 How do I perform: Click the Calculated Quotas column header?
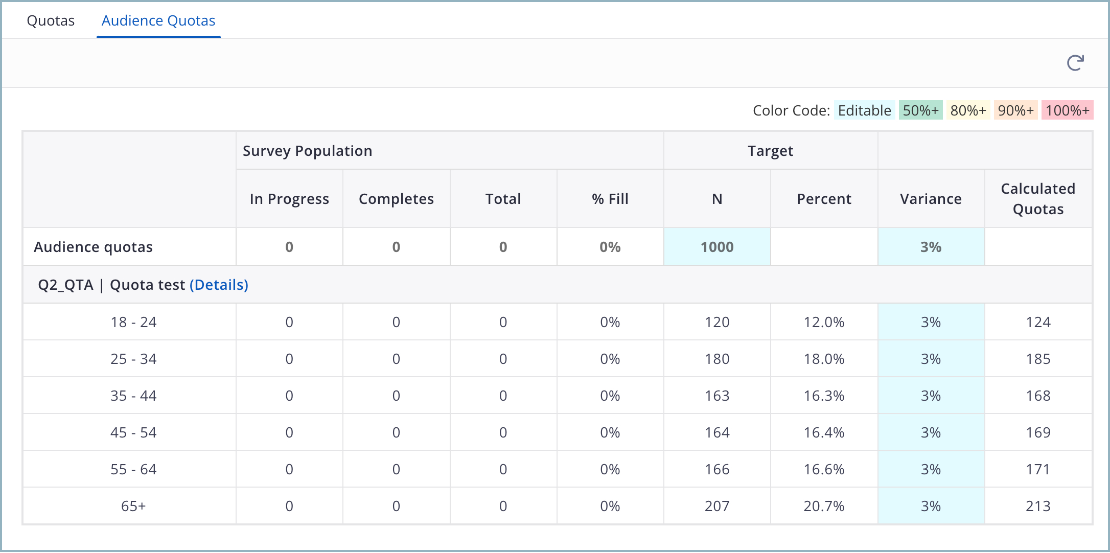click(x=1038, y=199)
